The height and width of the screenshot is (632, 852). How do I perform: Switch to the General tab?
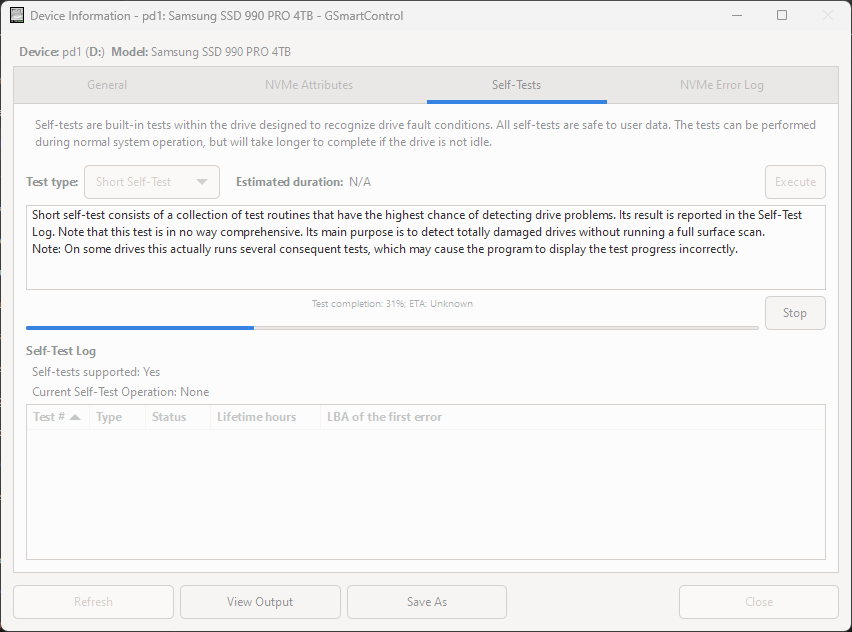tap(107, 85)
